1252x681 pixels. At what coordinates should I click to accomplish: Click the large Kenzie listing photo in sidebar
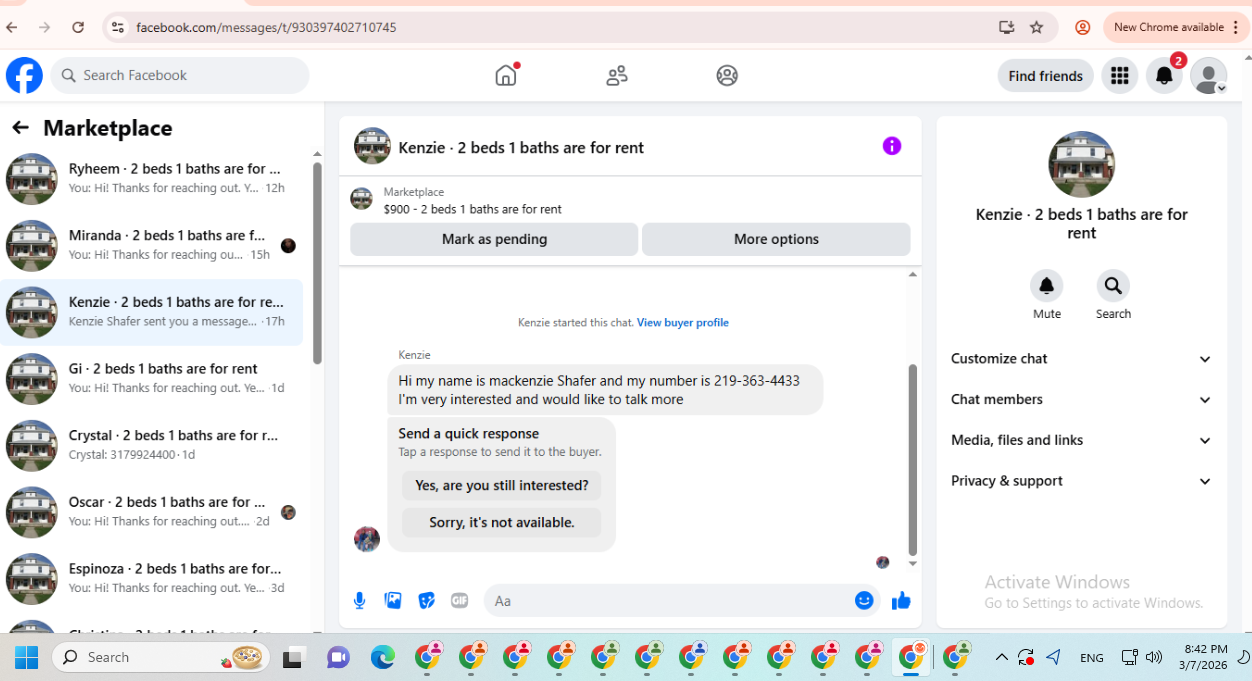(1081, 164)
